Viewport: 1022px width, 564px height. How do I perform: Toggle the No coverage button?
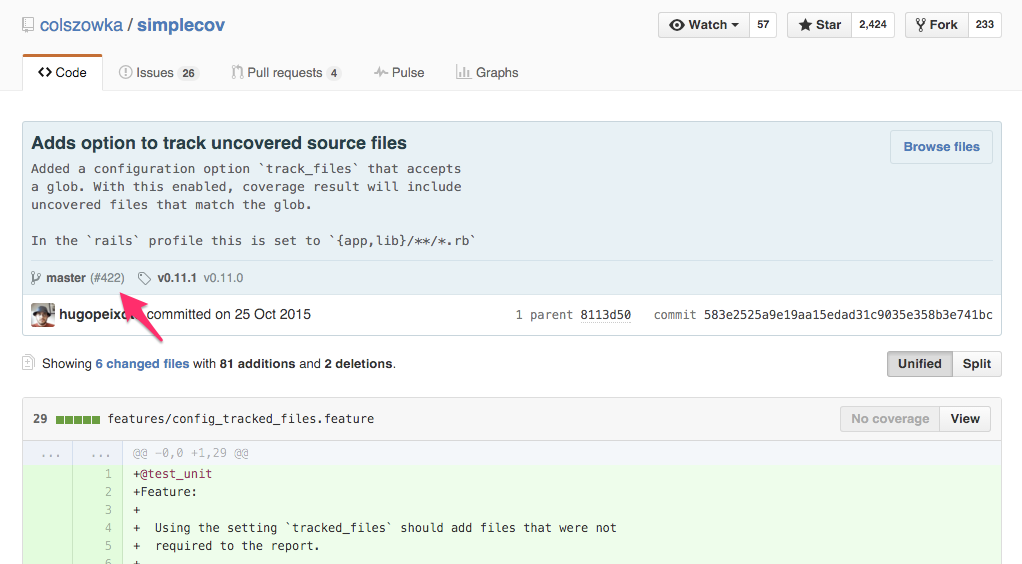click(x=889, y=419)
